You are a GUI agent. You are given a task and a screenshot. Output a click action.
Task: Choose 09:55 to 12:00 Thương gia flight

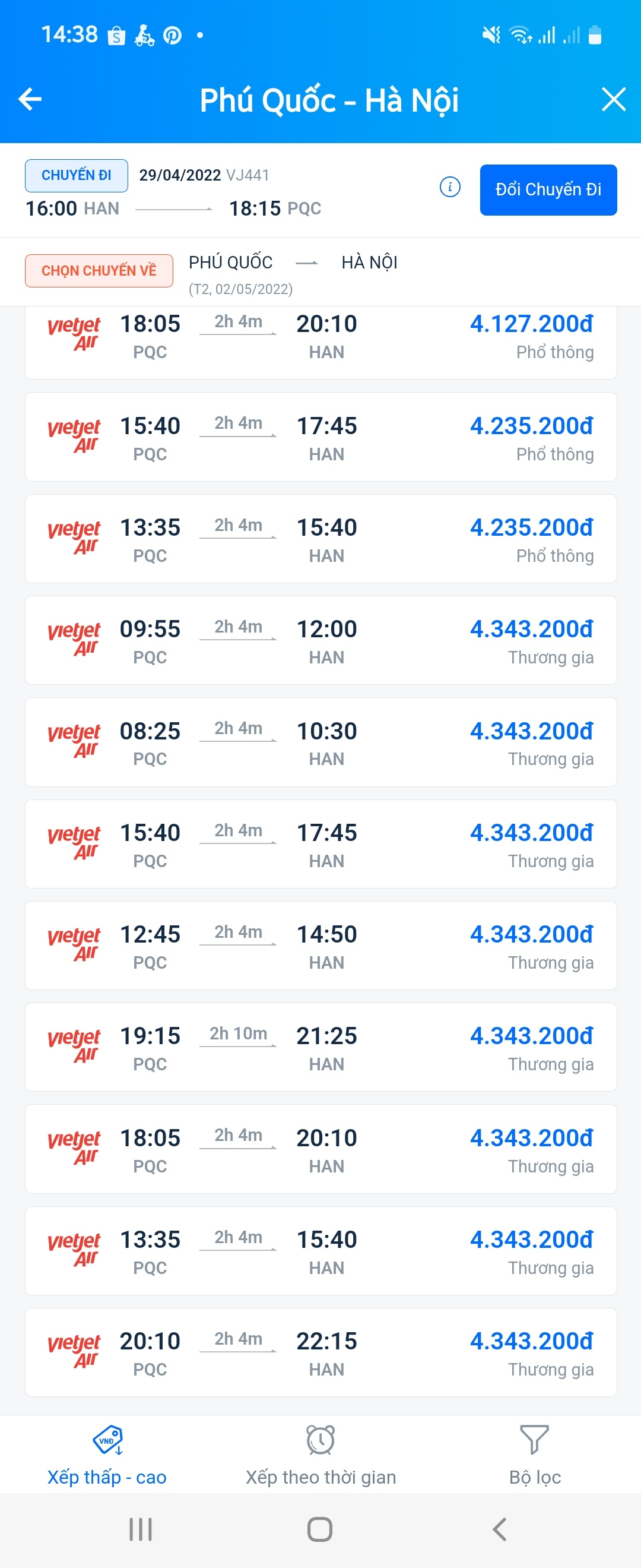[x=320, y=640]
